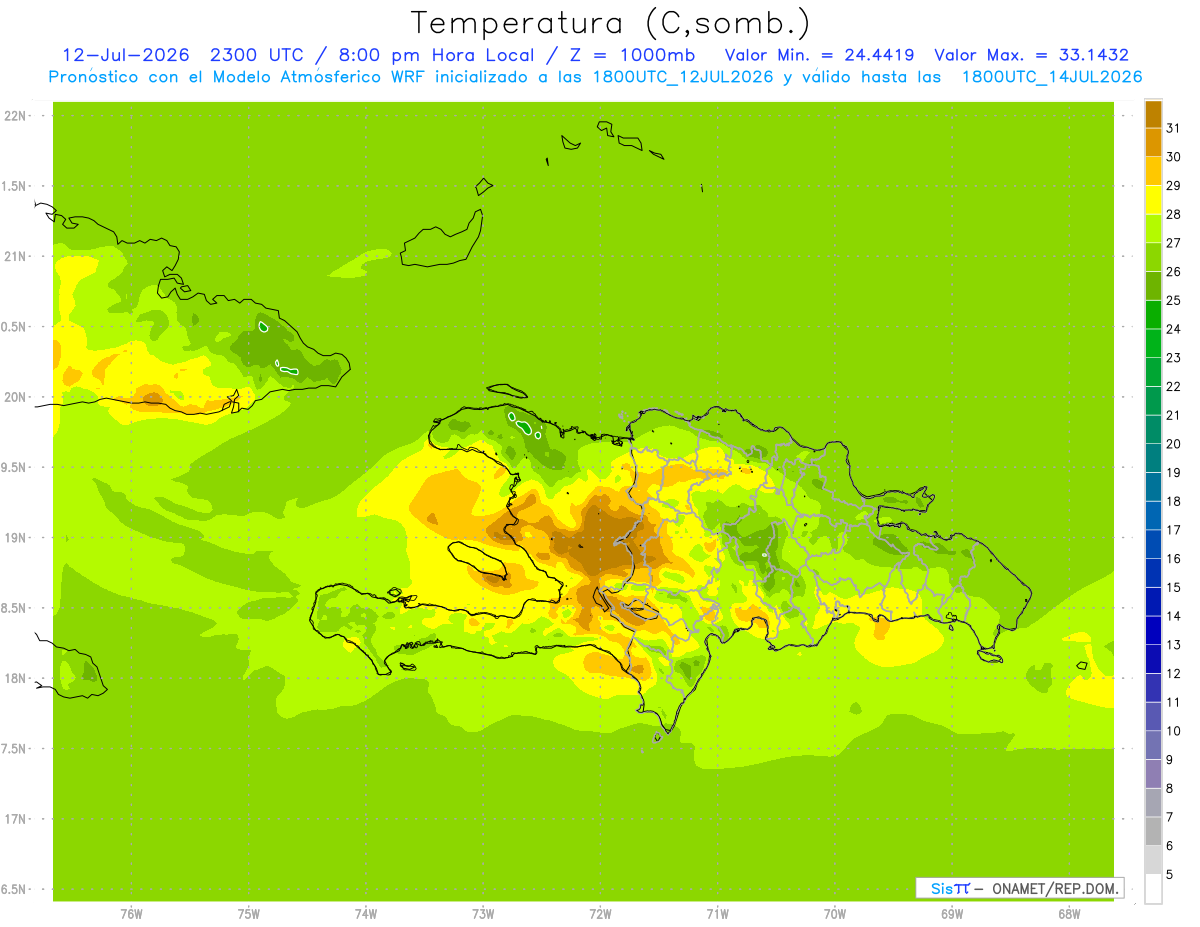Click the purple swatch between 8 and 9
Viewport: 1200px width, 927px height.
pos(1153,774)
